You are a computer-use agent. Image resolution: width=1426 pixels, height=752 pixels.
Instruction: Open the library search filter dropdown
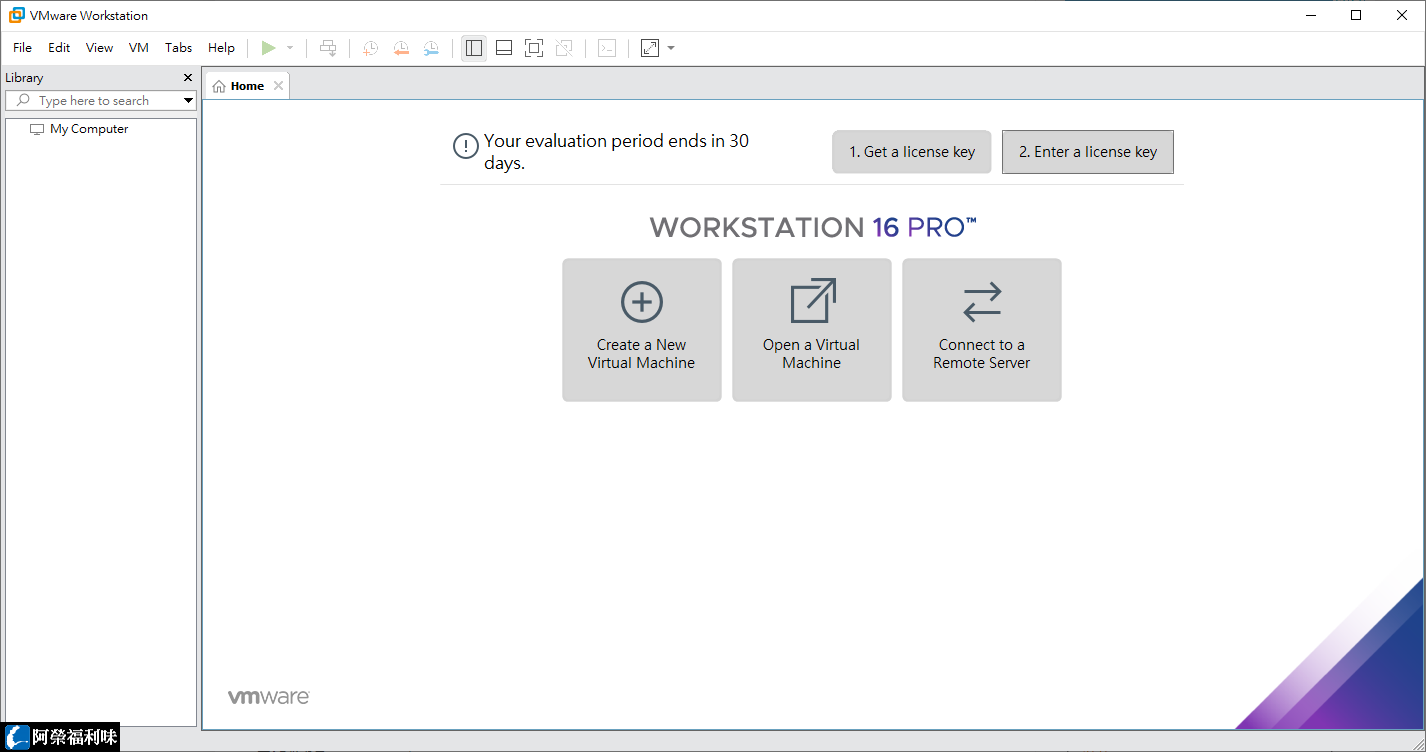(x=187, y=100)
